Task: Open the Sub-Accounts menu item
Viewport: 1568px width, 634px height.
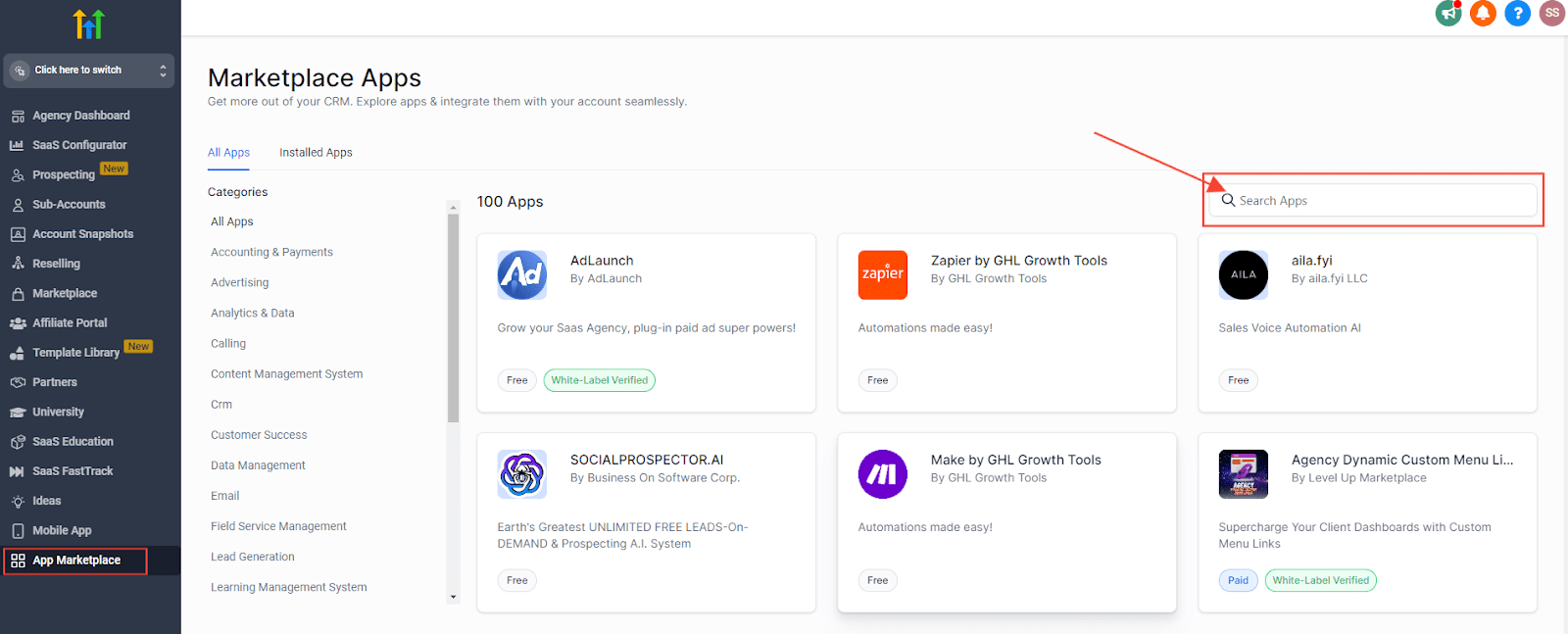Action: point(69,205)
